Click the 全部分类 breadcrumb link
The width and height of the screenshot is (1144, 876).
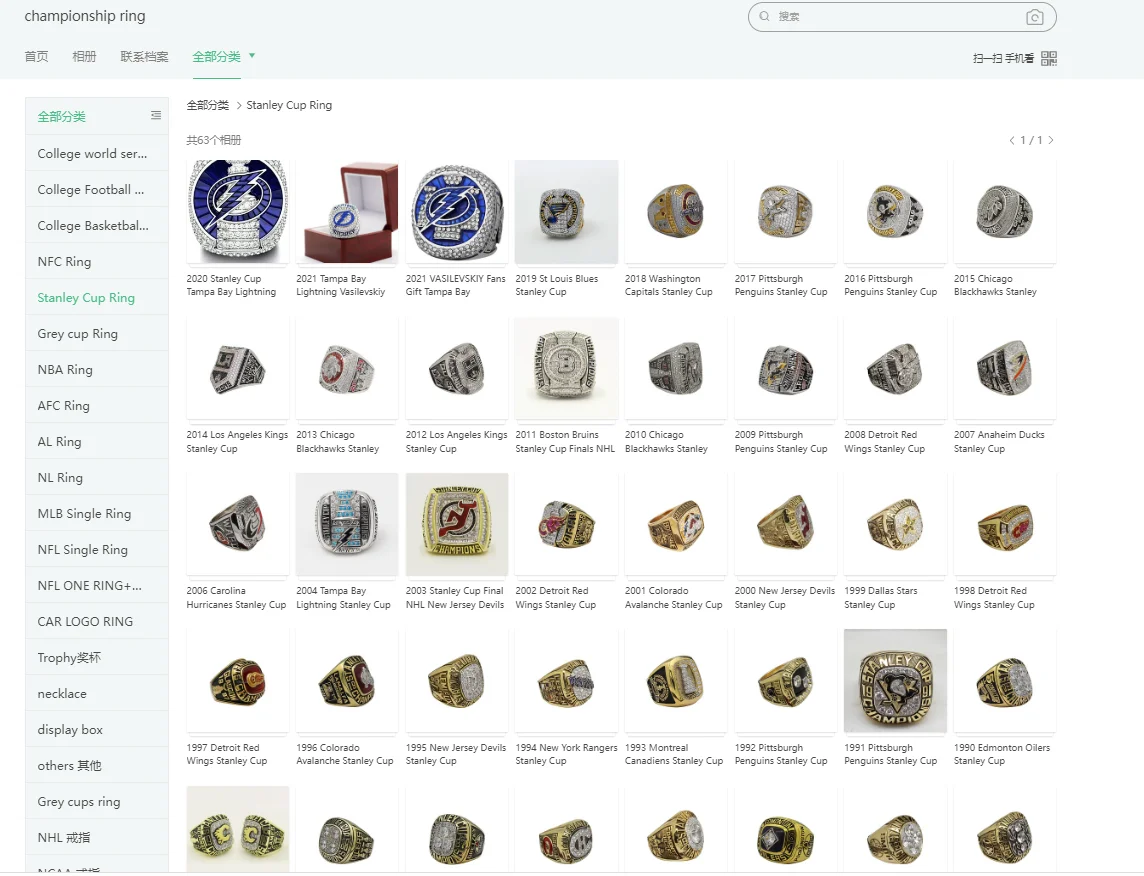tap(208, 105)
